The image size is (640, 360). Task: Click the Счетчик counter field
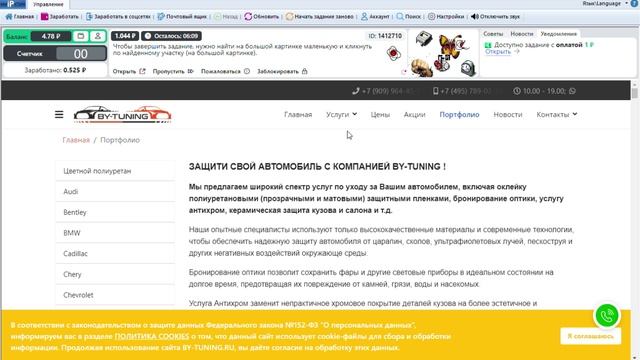(x=55, y=53)
